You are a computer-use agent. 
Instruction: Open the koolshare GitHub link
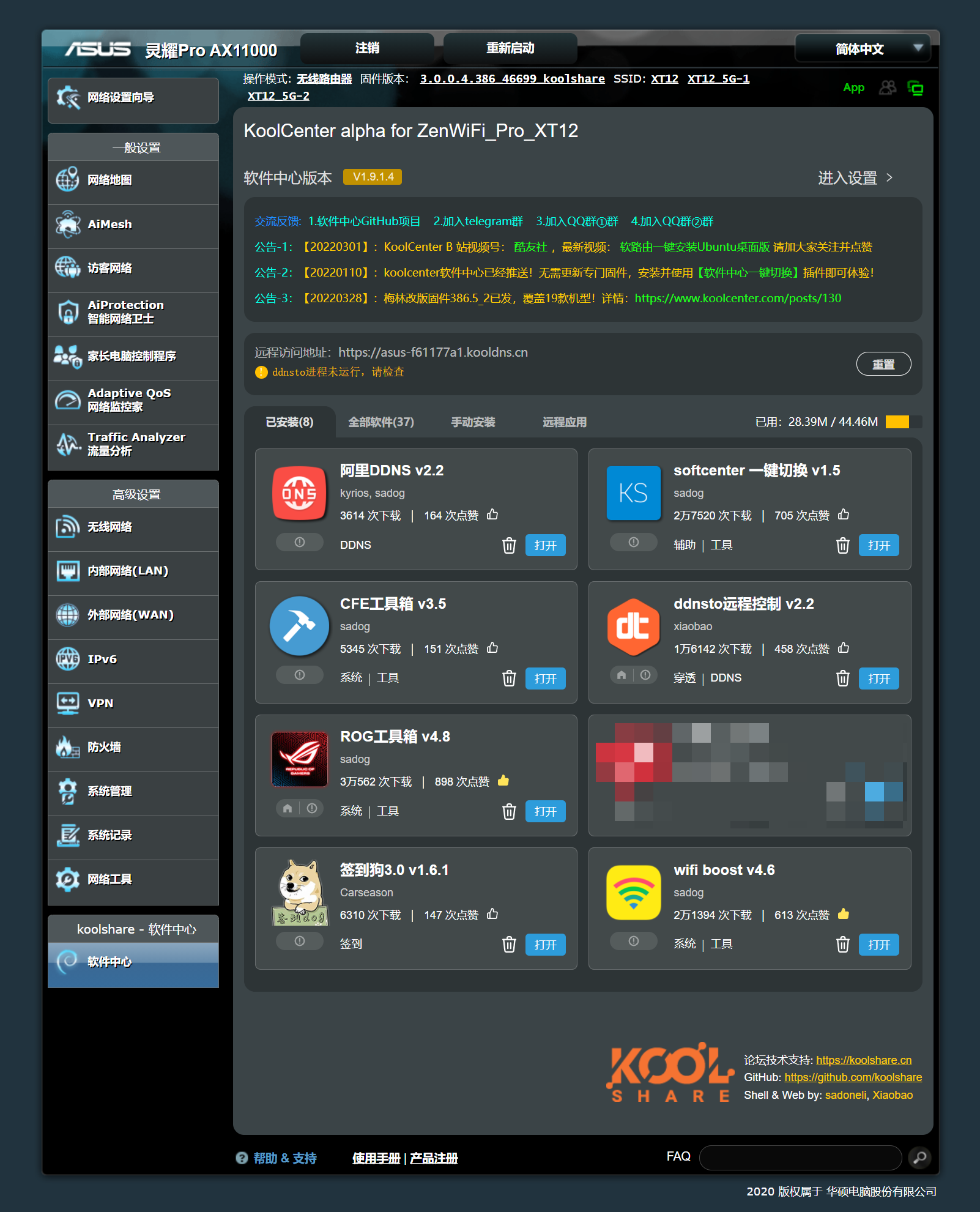tap(853, 1077)
